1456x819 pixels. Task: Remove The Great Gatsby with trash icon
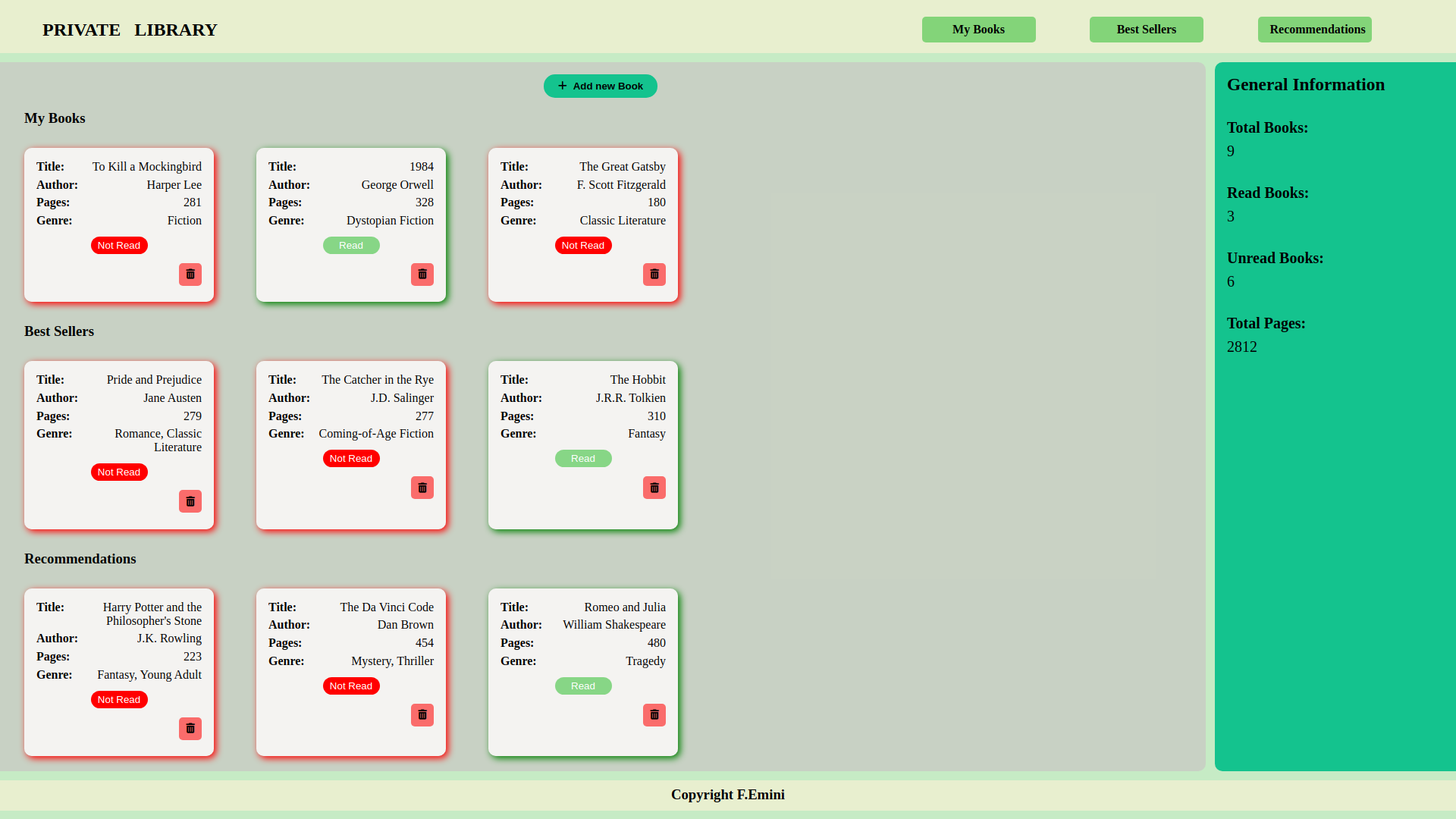654,275
